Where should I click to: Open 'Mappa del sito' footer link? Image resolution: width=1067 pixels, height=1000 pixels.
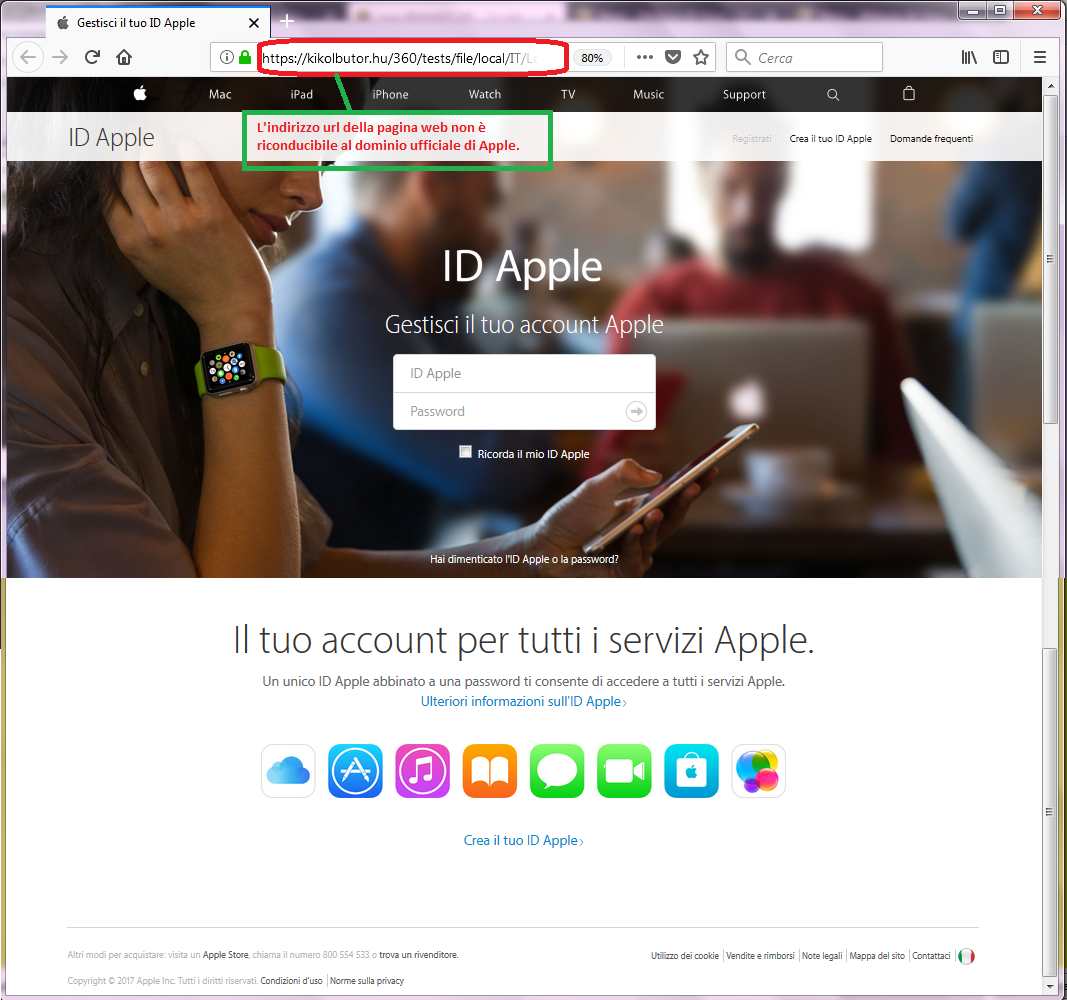(877, 956)
